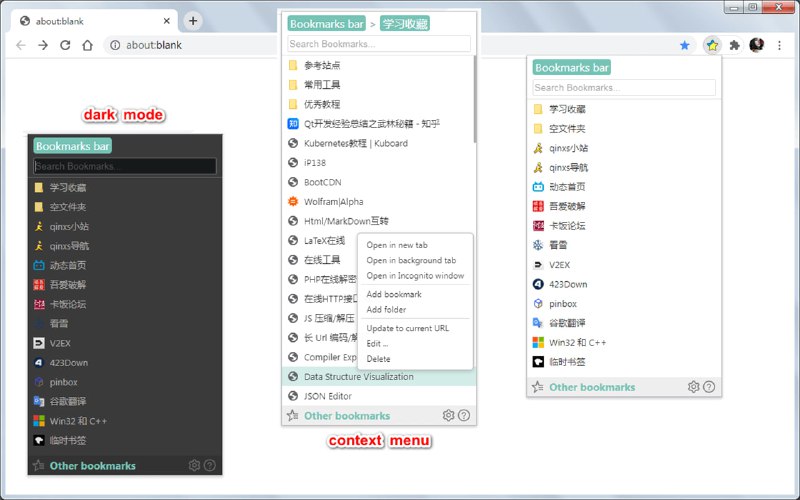Reload the page with the refresh icon
Image resolution: width=800 pixels, height=500 pixels.
point(65,45)
